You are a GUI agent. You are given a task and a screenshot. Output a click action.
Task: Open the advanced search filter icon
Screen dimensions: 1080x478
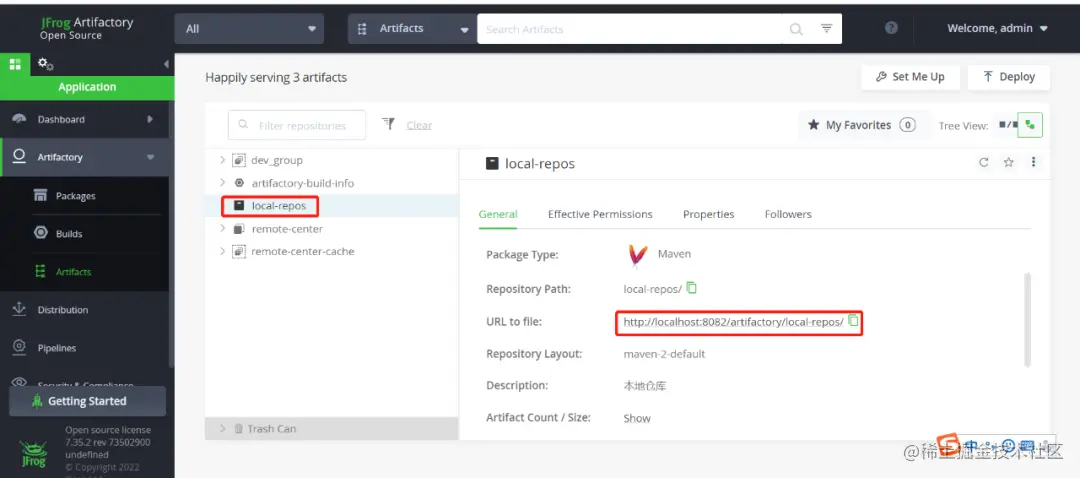point(827,29)
